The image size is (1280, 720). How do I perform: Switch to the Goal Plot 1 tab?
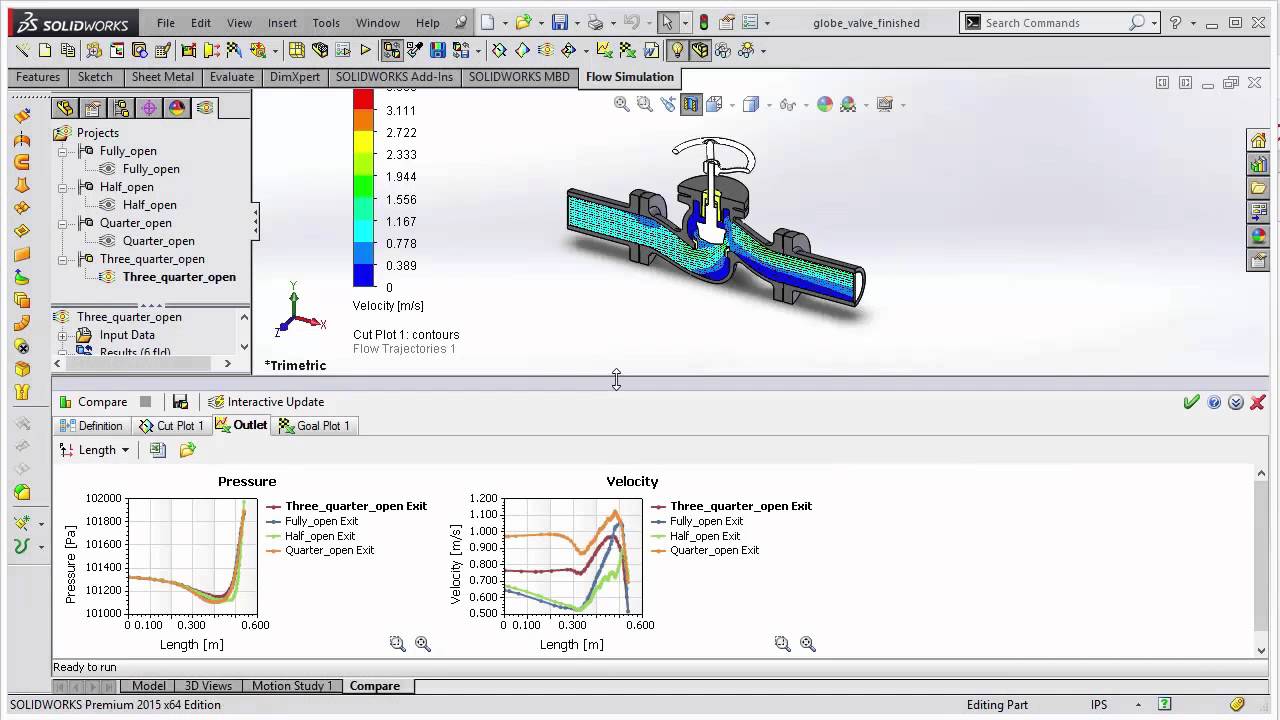pyautogui.click(x=314, y=426)
